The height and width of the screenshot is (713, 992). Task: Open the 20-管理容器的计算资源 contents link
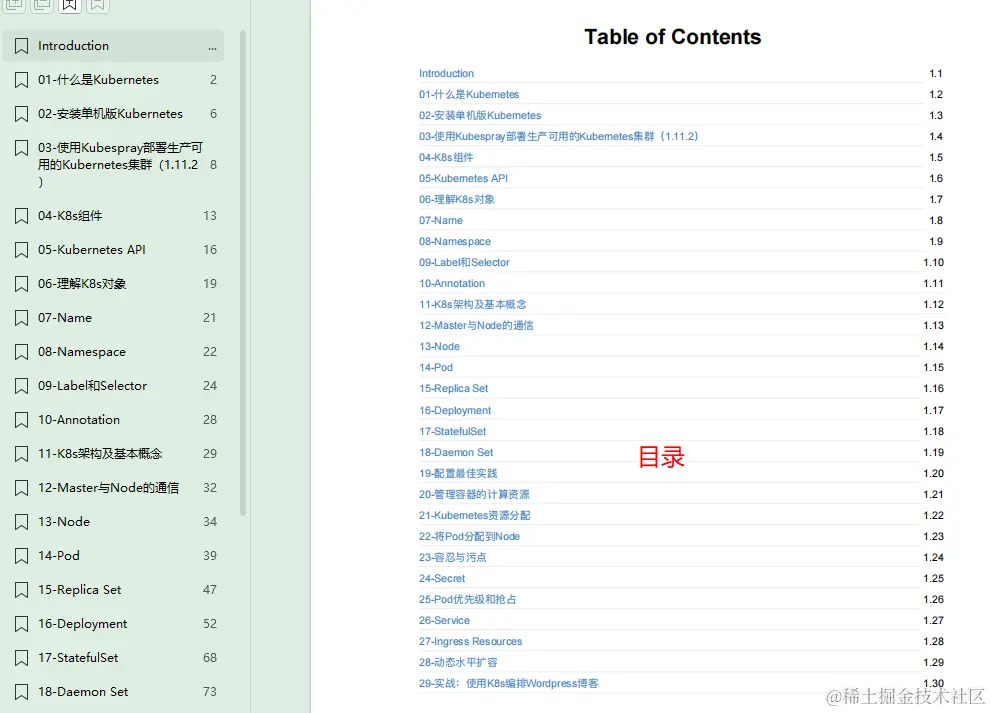pyautogui.click(x=474, y=494)
